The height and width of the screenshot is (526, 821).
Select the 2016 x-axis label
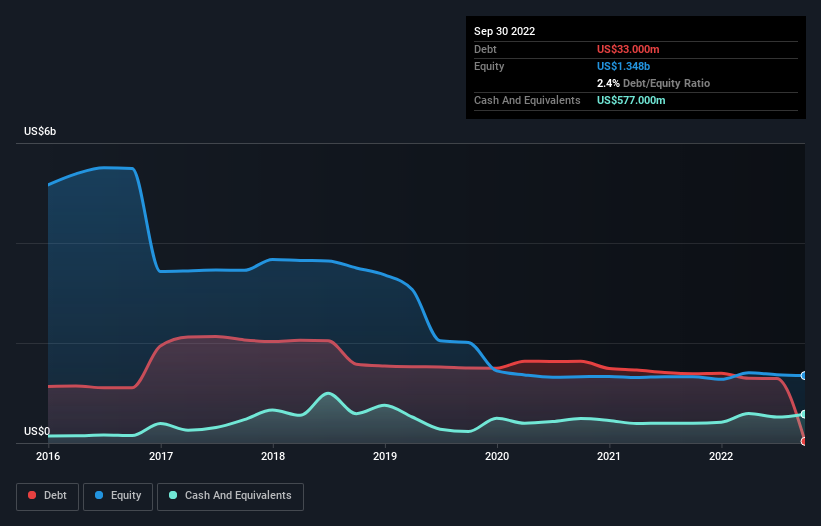click(x=48, y=456)
